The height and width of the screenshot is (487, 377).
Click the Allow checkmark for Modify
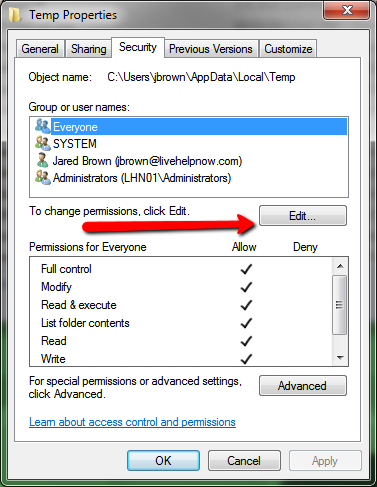pyautogui.click(x=246, y=287)
